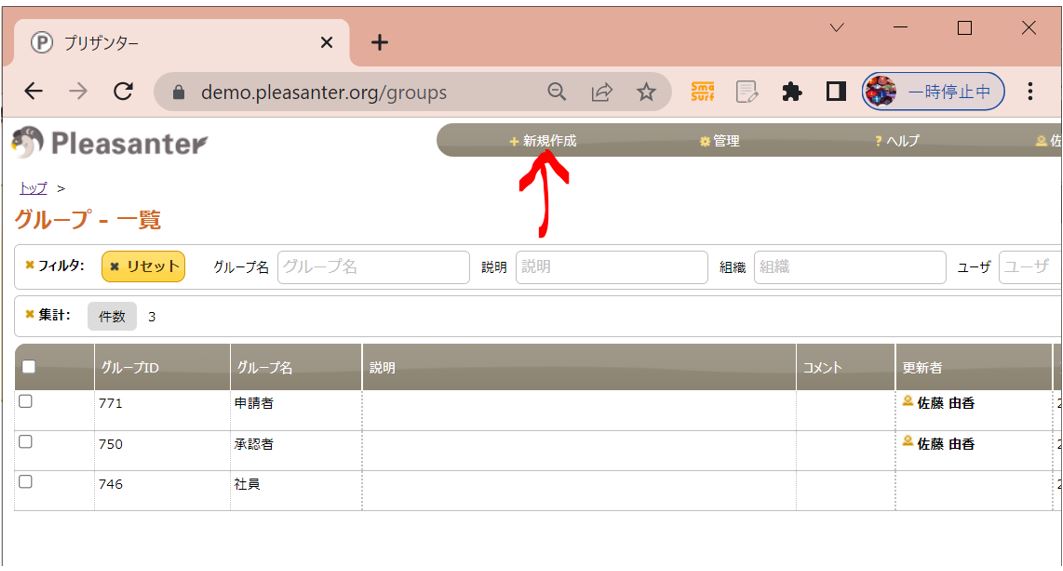The image size is (1063, 571).
Task: Sort by グループID column header
Action: tap(130, 367)
